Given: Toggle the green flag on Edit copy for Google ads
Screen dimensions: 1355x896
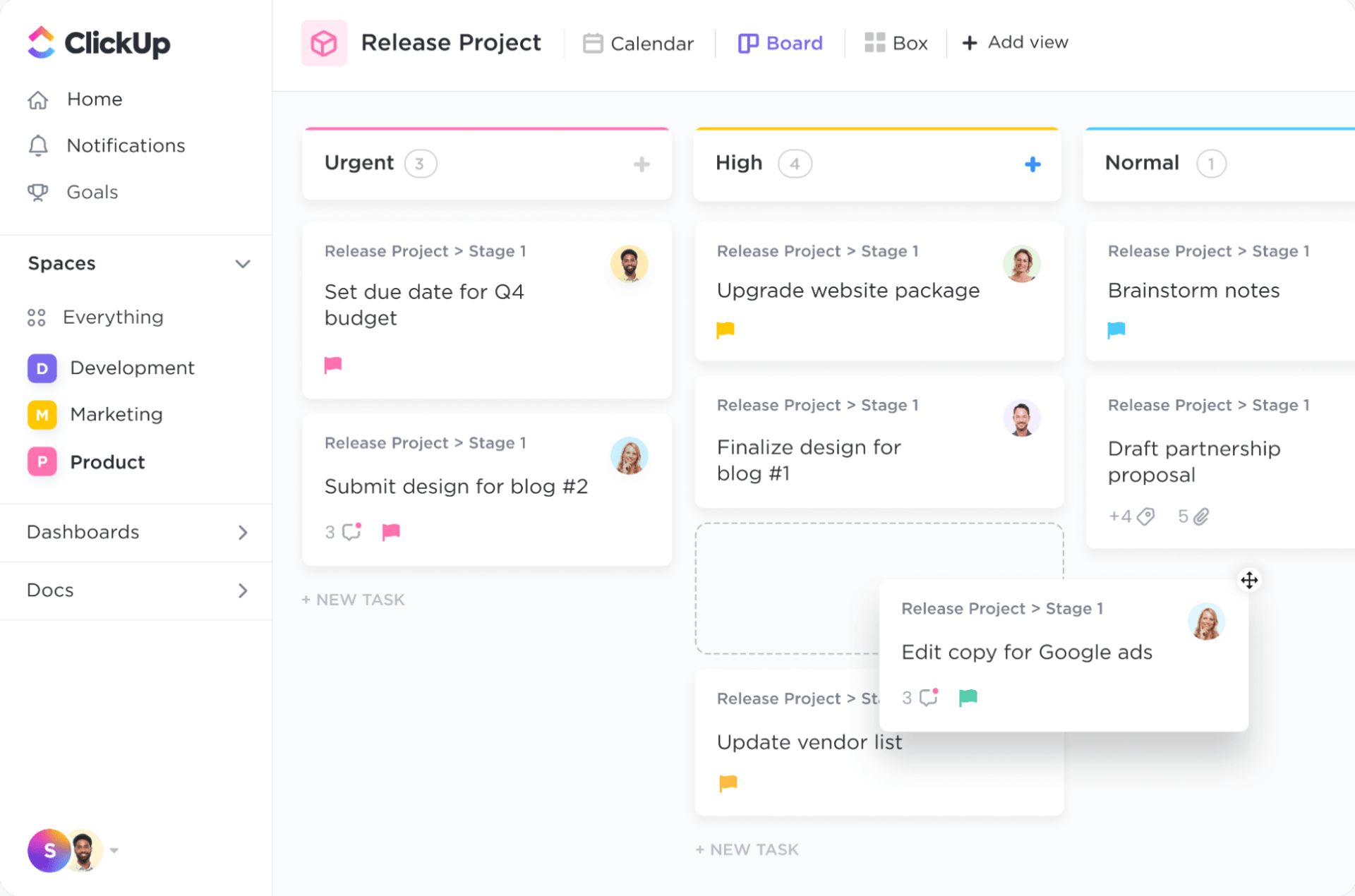Looking at the screenshot, I should point(968,698).
